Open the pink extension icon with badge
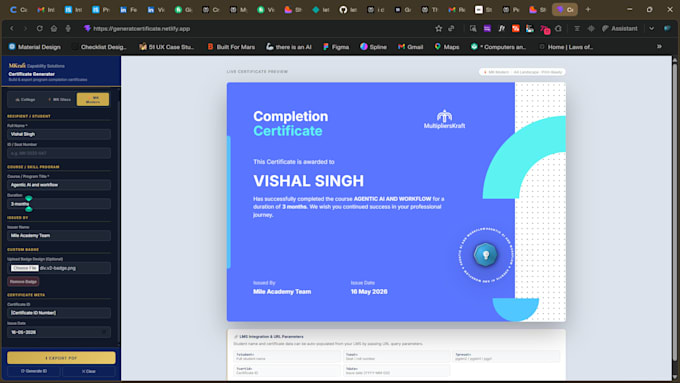Viewport: 680px width, 383px height. (x=545, y=29)
